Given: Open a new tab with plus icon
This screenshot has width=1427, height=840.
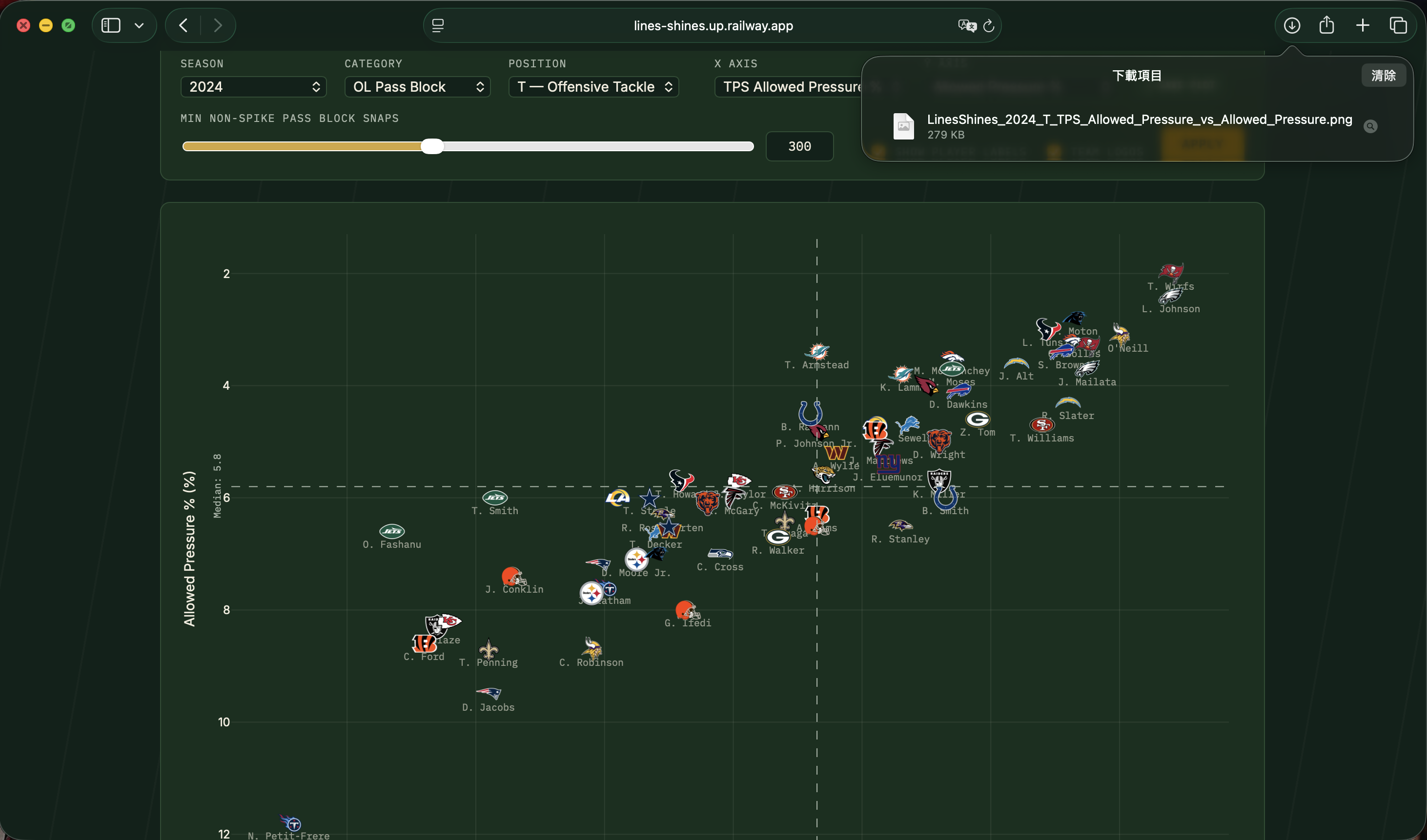Looking at the screenshot, I should tap(1363, 25).
